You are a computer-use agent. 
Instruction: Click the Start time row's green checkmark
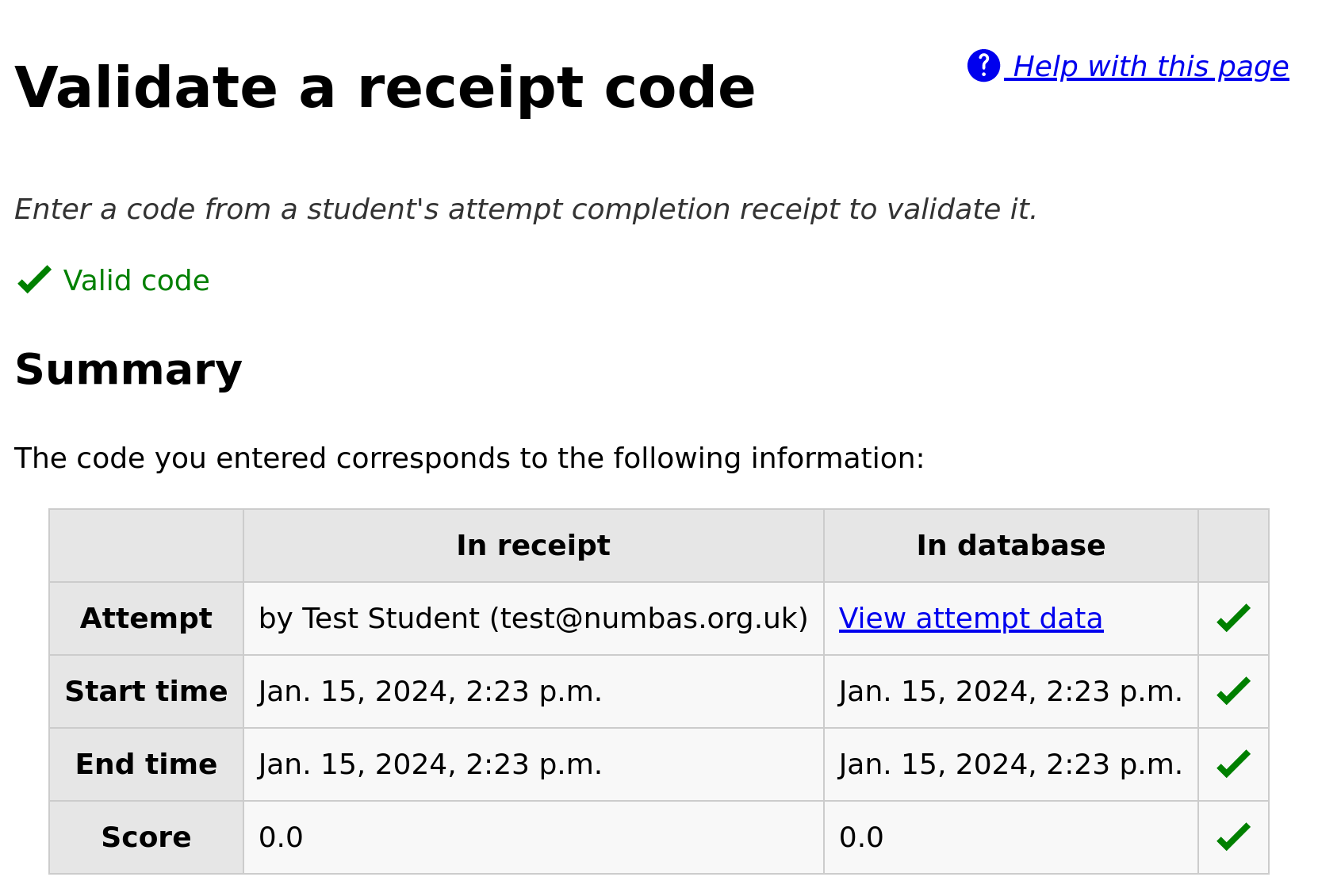tap(1234, 691)
